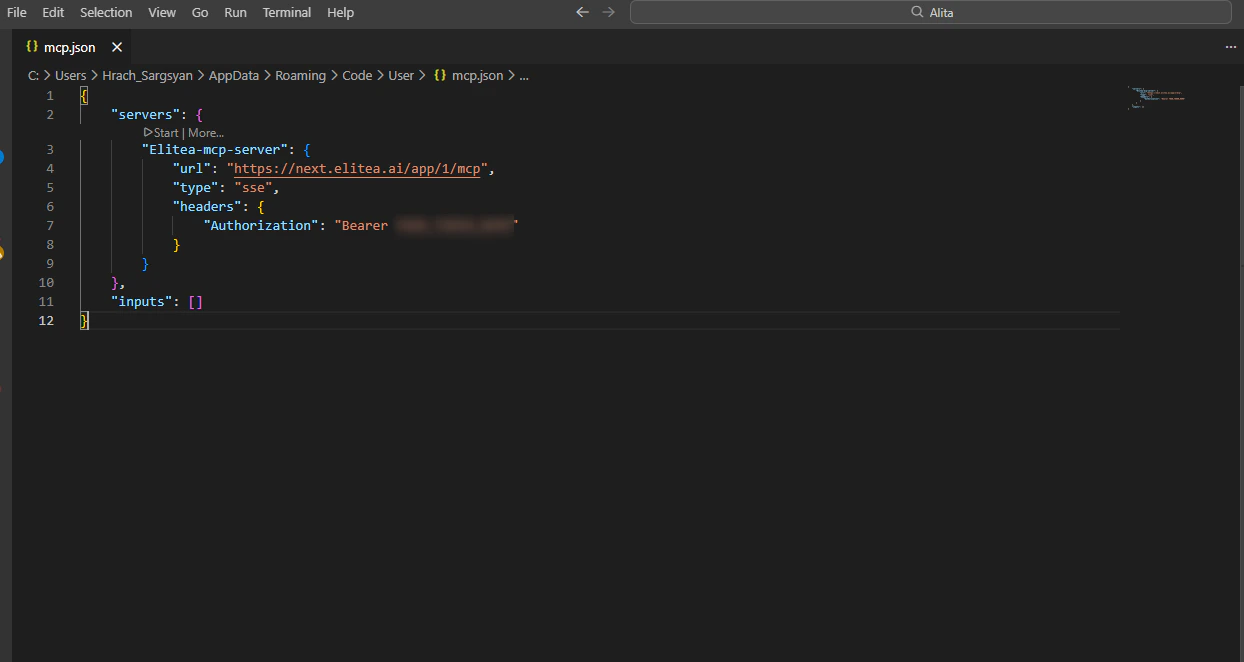Image resolution: width=1244 pixels, height=662 pixels.
Task: Open the More Actions "..." editor icon
Action: pos(1230,46)
